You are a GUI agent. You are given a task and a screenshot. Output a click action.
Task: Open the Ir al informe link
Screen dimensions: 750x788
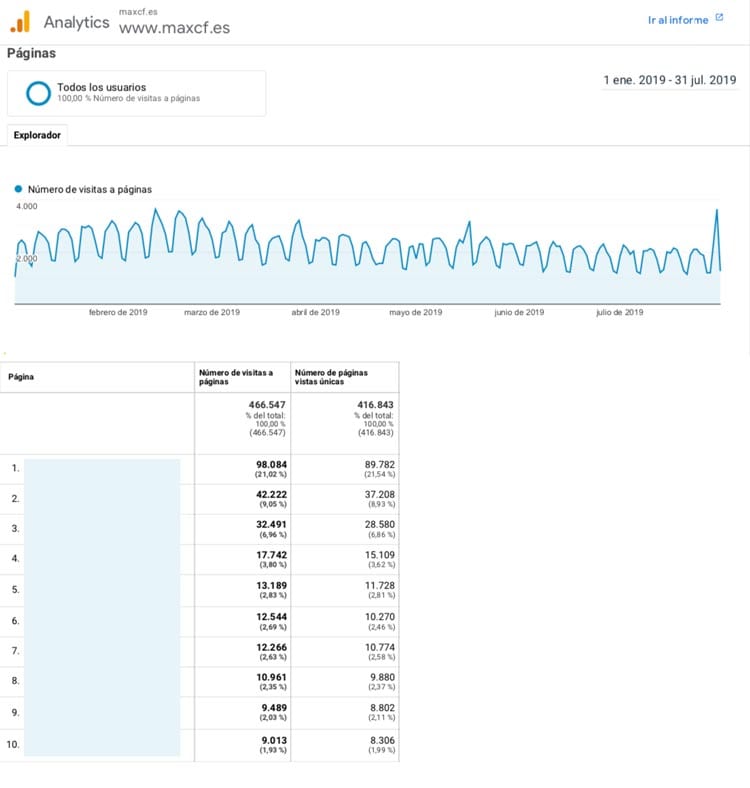[678, 20]
